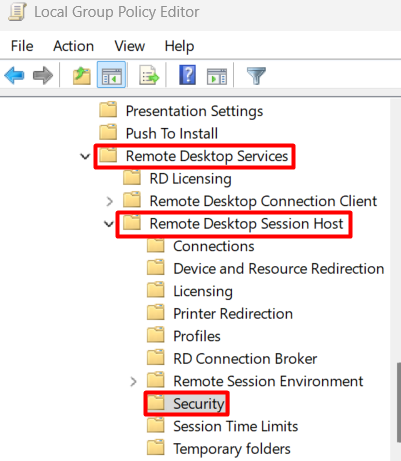Click the Export List toolbar icon

click(x=149, y=75)
